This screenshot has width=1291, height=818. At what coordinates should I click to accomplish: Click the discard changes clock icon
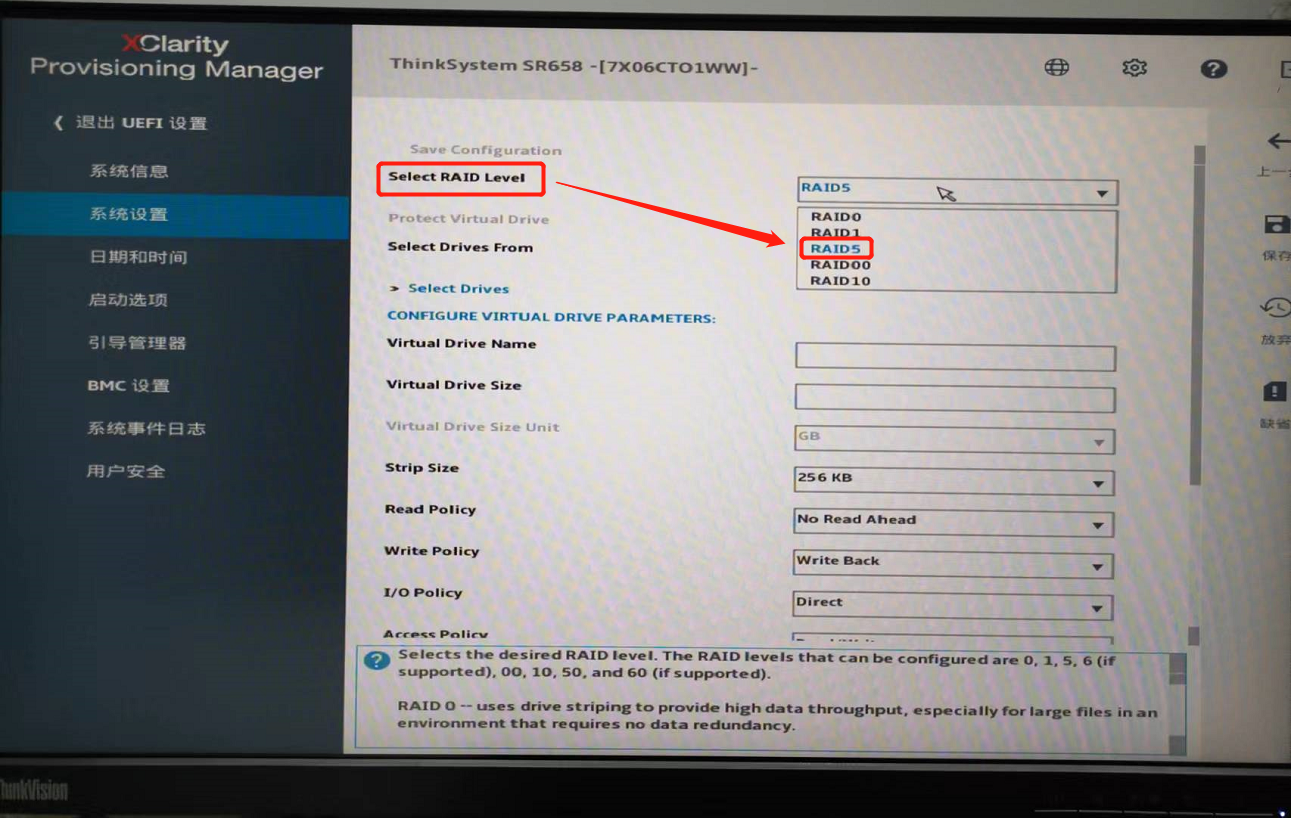pyautogui.click(x=1275, y=307)
